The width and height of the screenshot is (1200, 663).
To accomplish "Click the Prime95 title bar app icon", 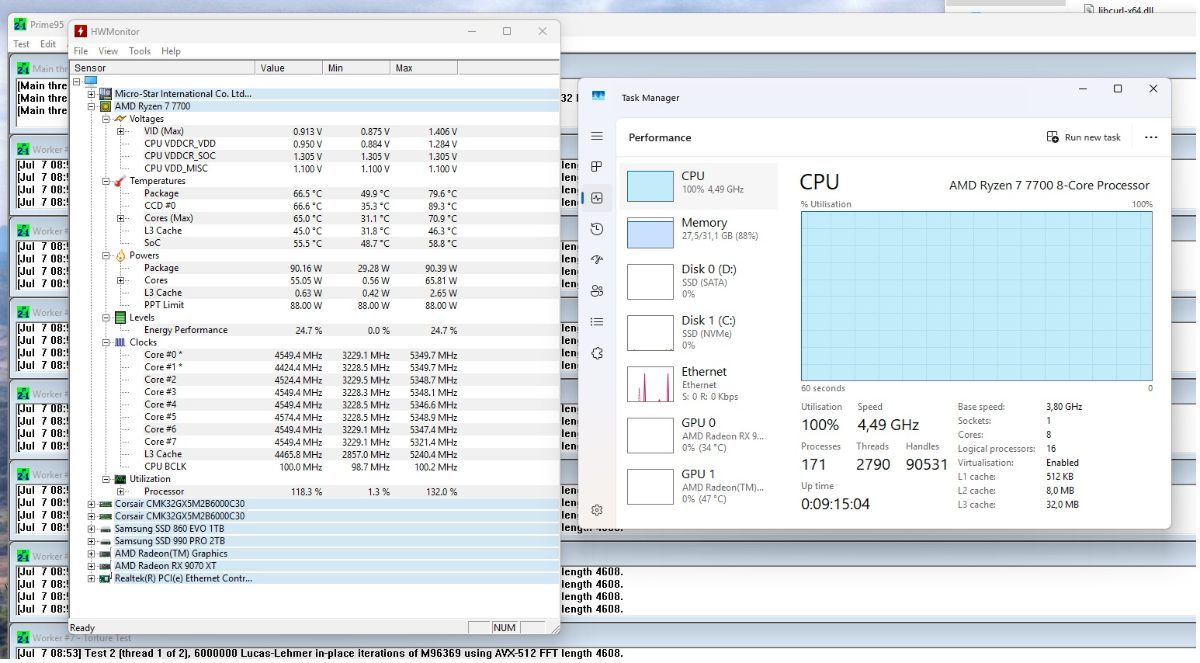I will click(x=20, y=23).
